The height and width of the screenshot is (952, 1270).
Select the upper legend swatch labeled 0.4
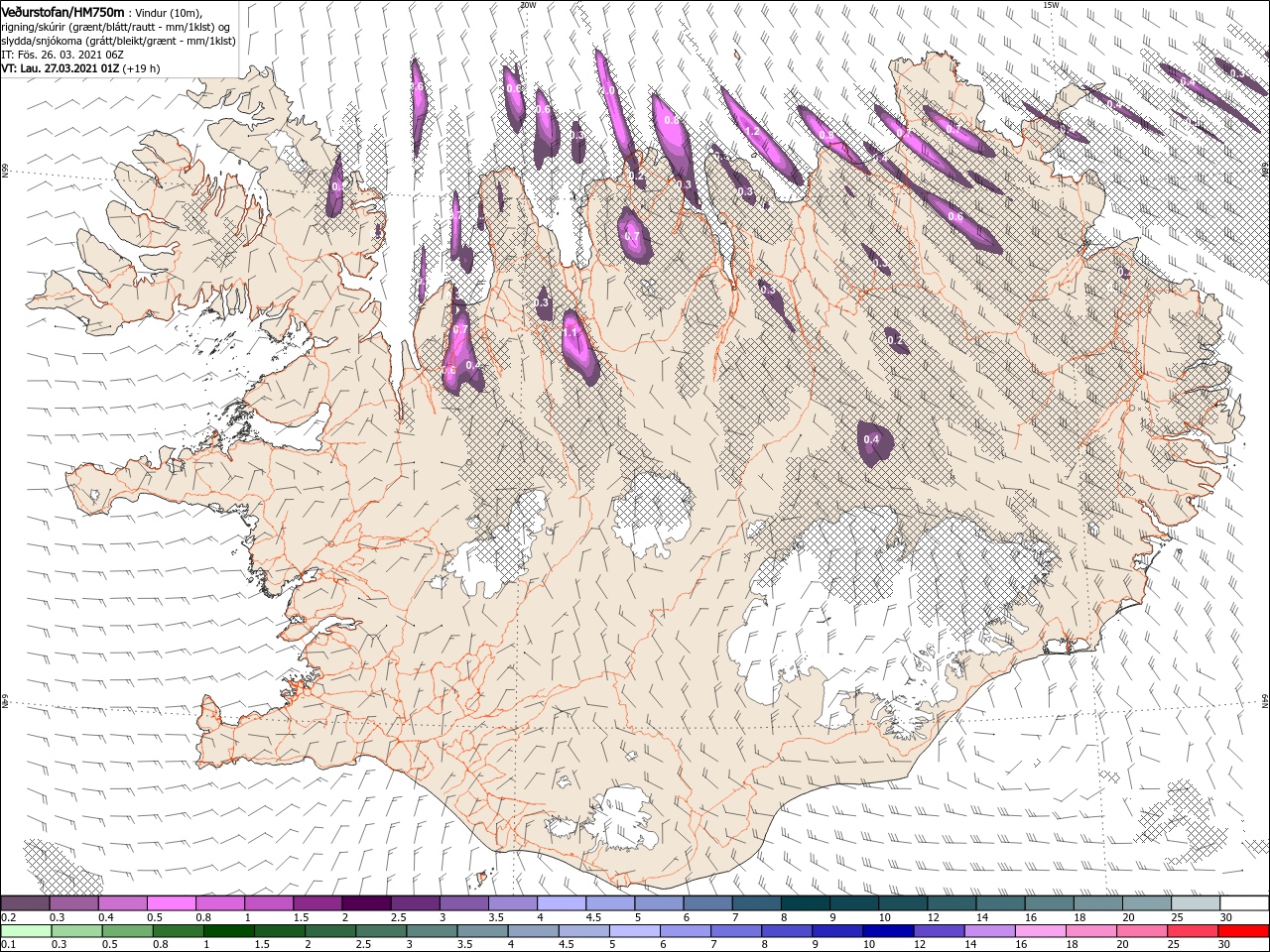pyautogui.click(x=123, y=903)
